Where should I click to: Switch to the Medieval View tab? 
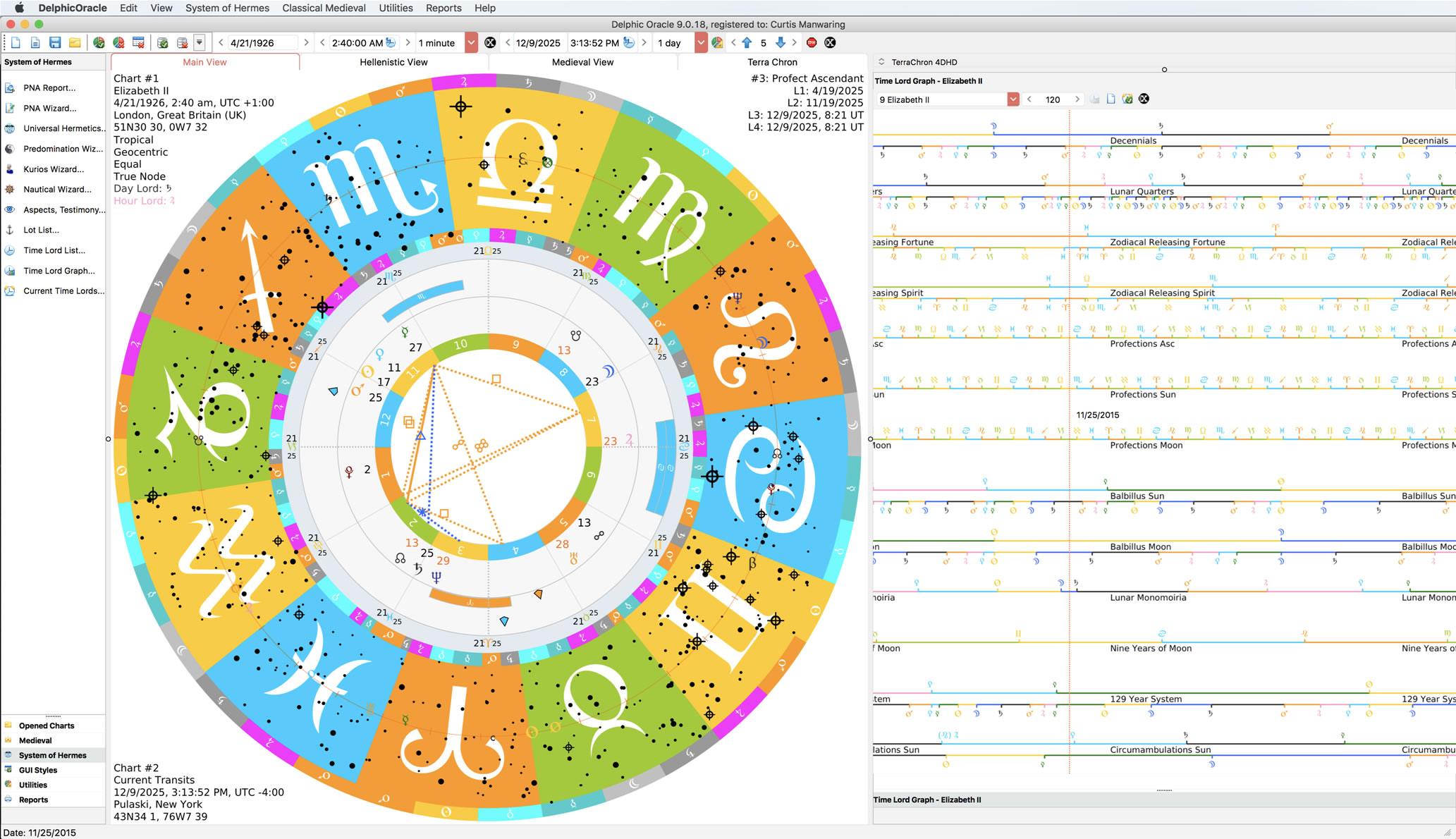[582, 62]
